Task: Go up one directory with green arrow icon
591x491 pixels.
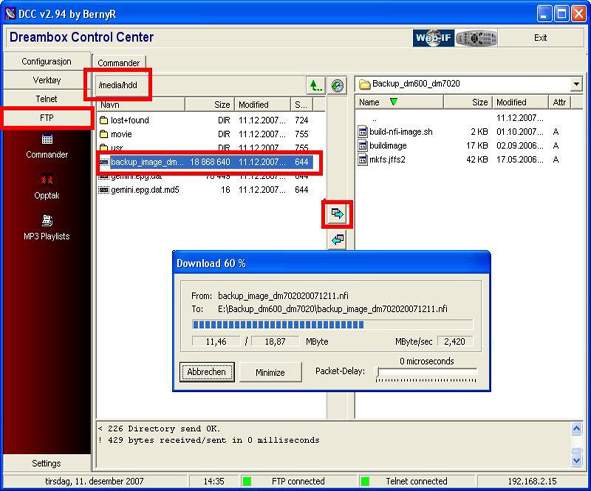Action: pos(315,86)
